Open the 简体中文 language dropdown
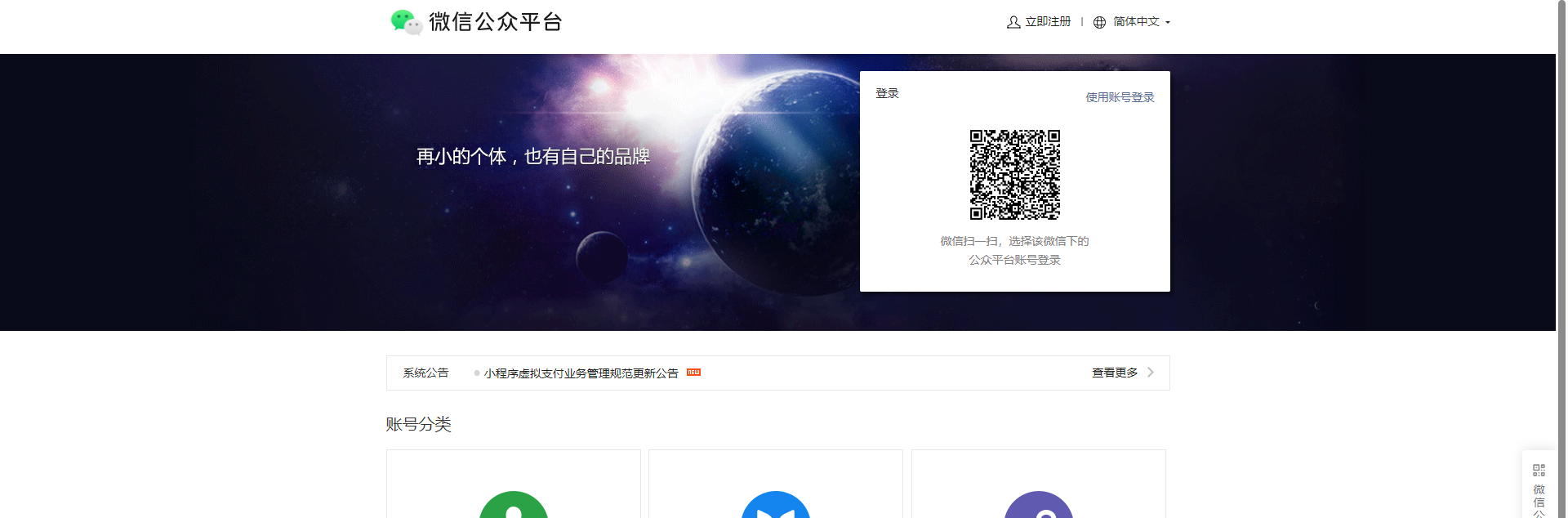Screen dimensions: 1568x518 (x=1136, y=22)
